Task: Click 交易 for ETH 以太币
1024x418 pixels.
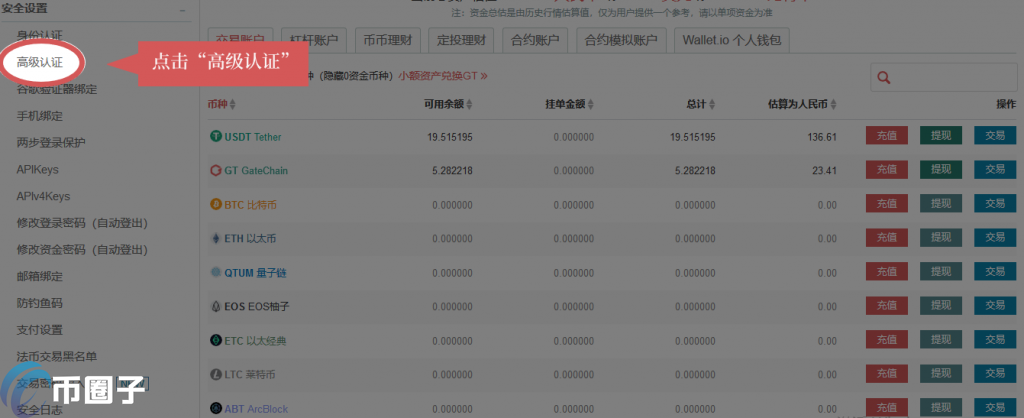Action: (x=995, y=238)
